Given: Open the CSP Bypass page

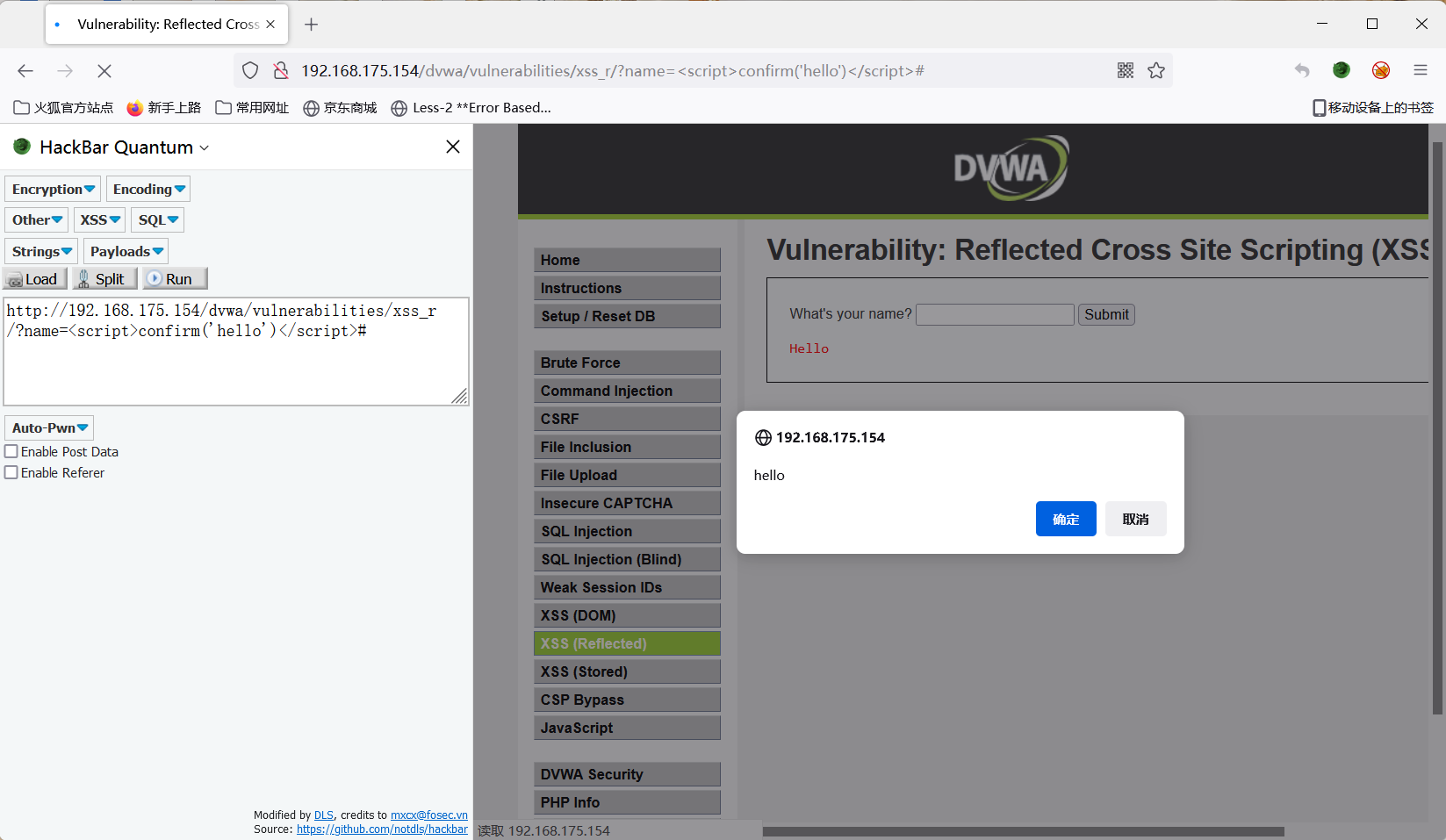Looking at the screenshot, I should (627, 700).
